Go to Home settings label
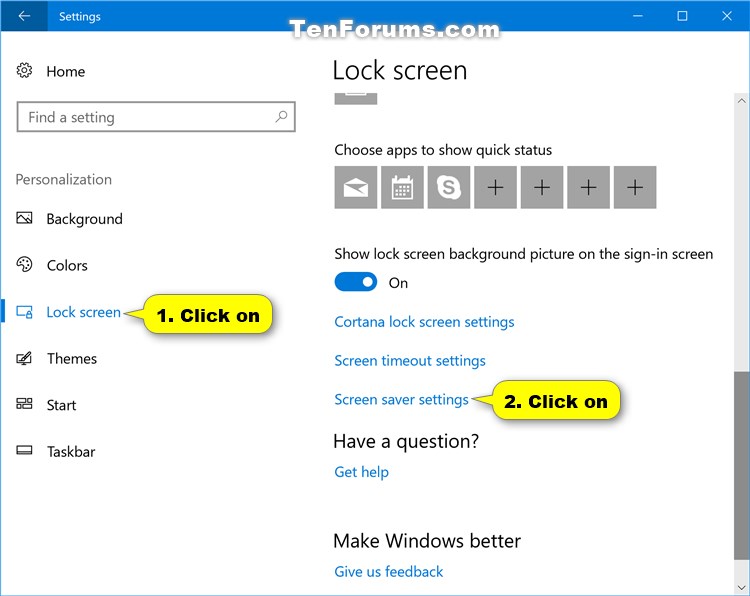 pyautogui.click(x=66, y=71)
